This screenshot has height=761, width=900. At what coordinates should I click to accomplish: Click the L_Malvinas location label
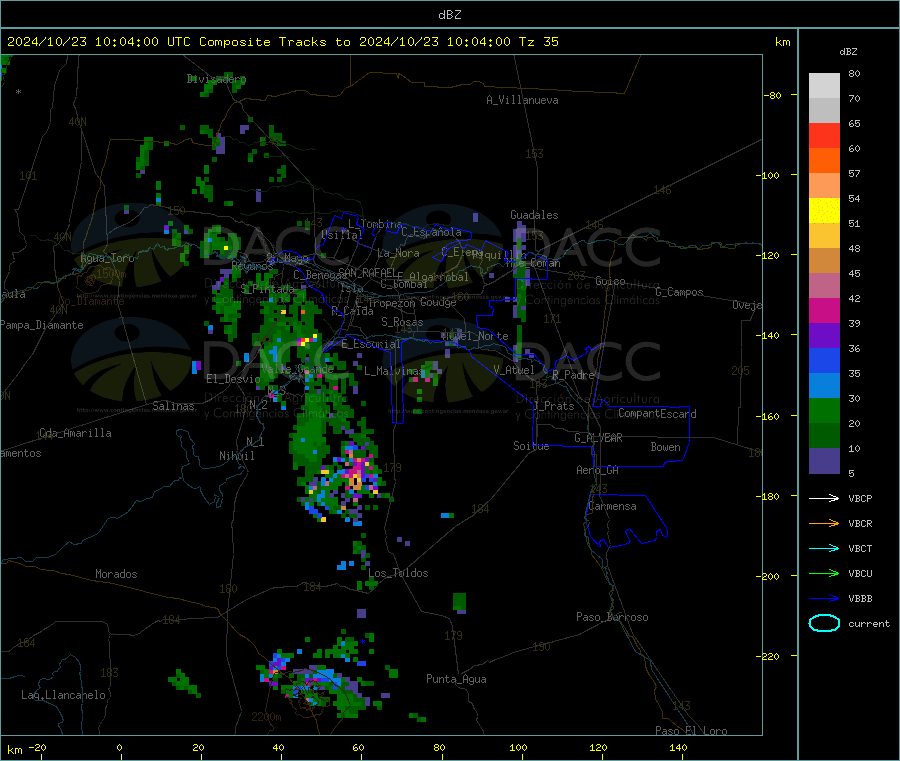(x=395, y=371)
